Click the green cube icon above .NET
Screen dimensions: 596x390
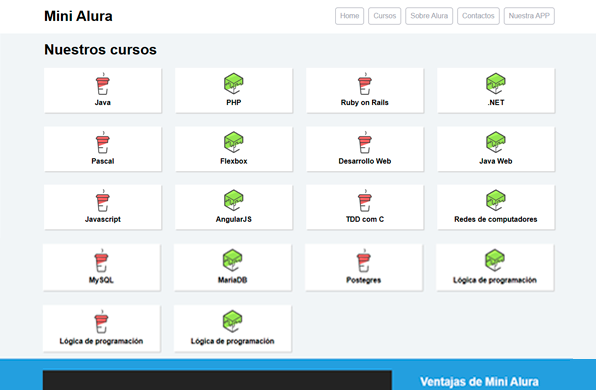coord(496,84)
